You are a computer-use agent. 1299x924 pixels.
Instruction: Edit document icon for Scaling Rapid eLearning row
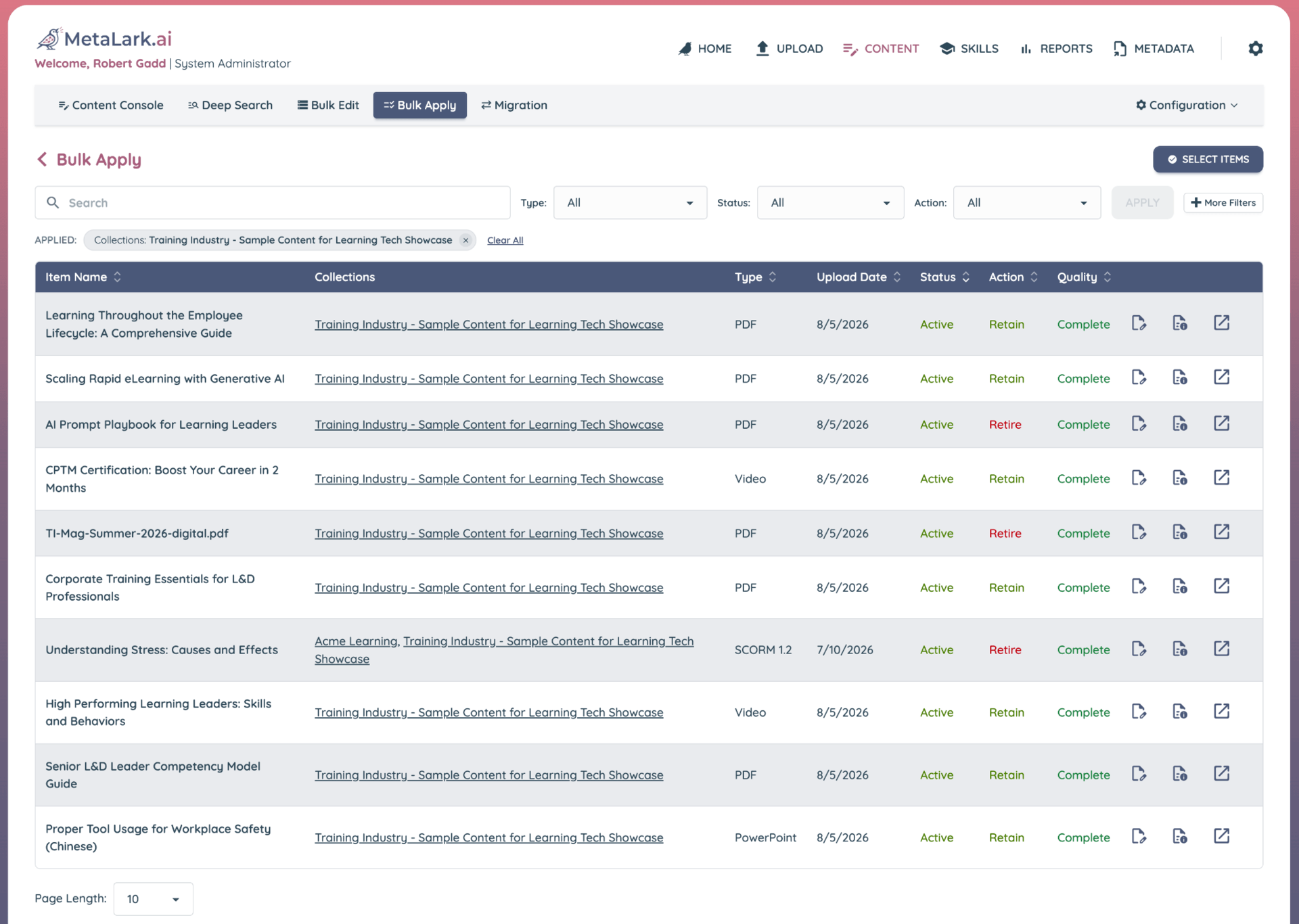click(1139, 377)
